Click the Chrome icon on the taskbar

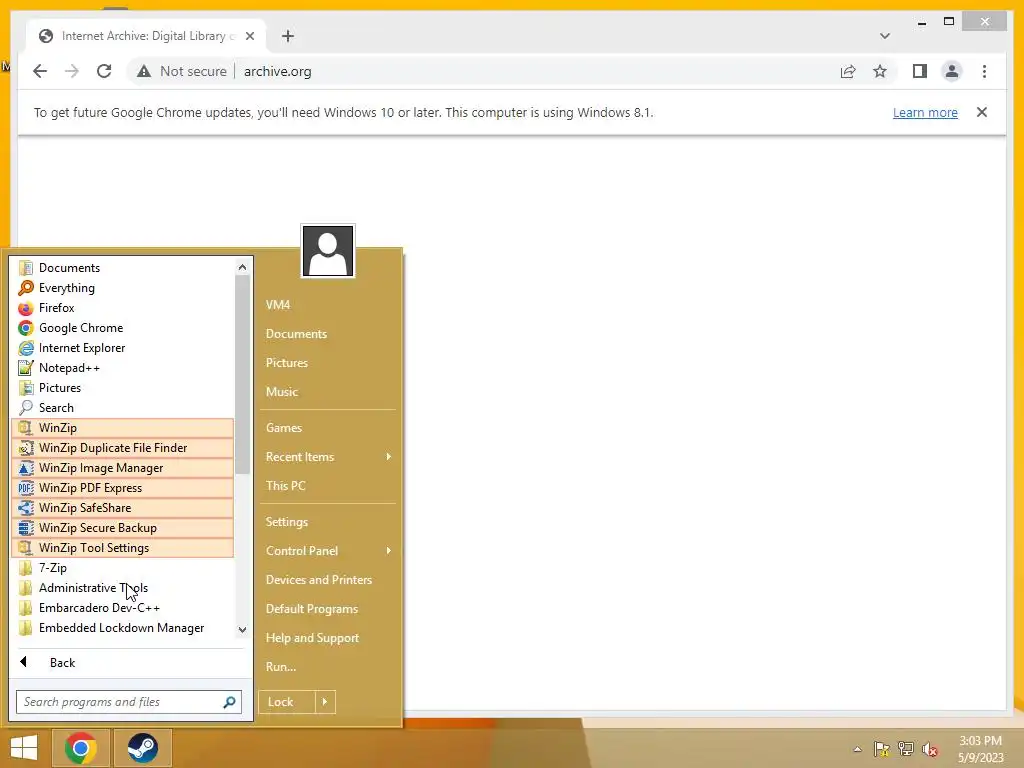pos(81,748)
